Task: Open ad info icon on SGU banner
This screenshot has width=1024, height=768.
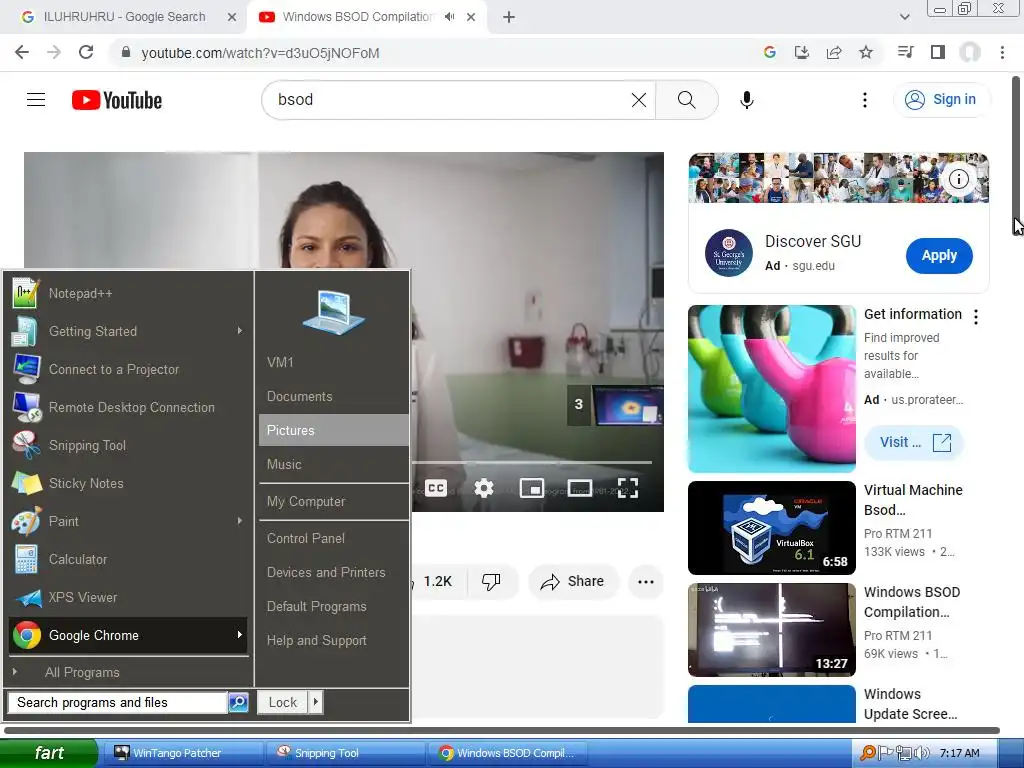Action: (958, 179)
